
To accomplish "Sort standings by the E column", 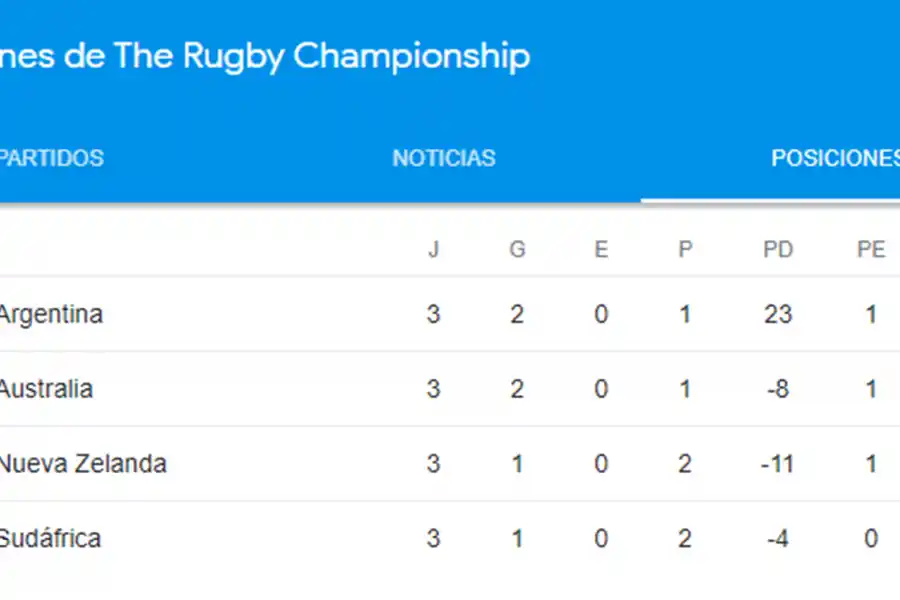I will click(601, 249).
